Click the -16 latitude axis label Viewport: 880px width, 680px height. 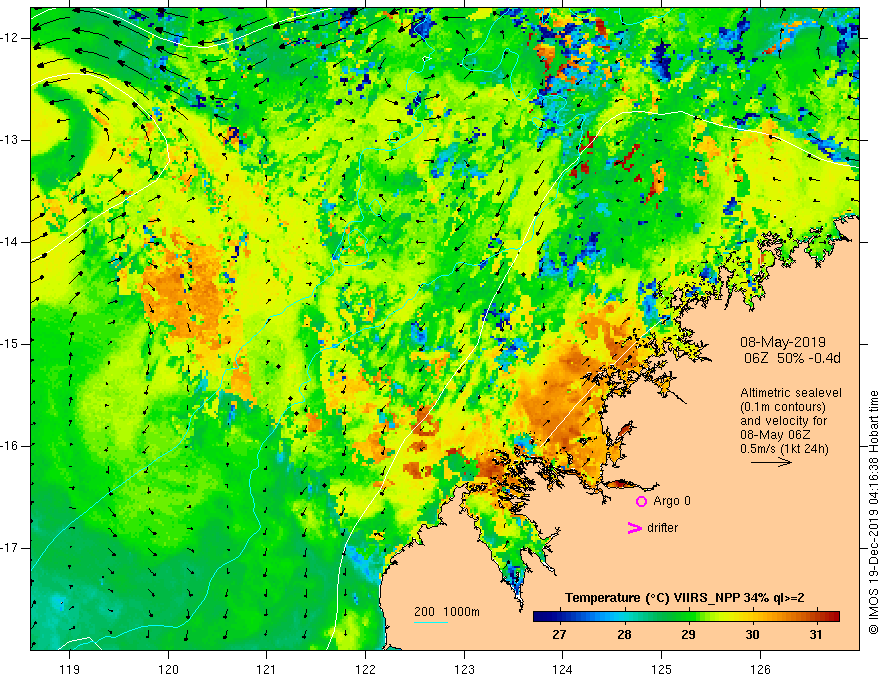11,446
